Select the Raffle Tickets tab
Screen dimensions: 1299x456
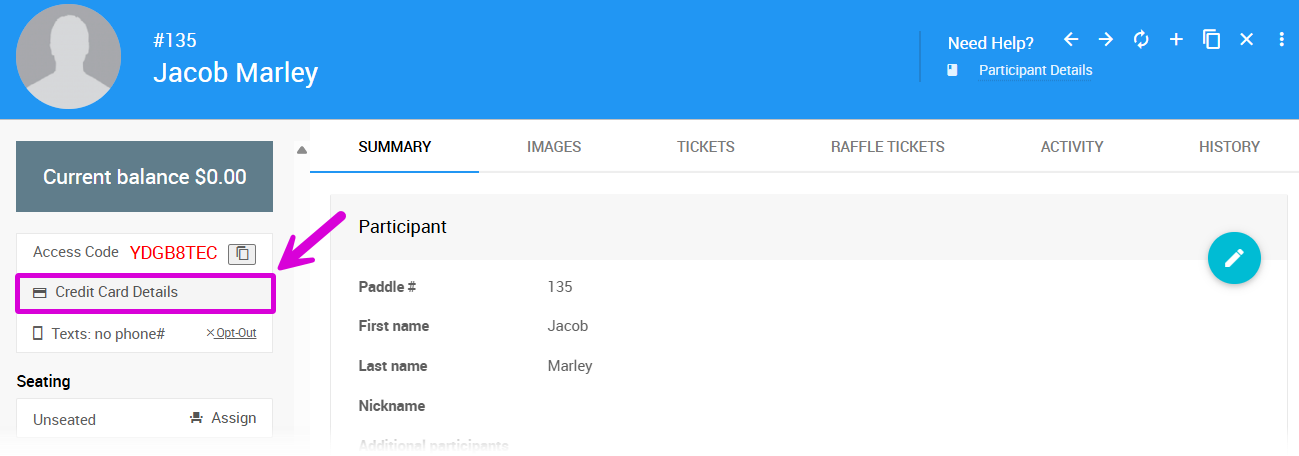[x=887, y=147]
